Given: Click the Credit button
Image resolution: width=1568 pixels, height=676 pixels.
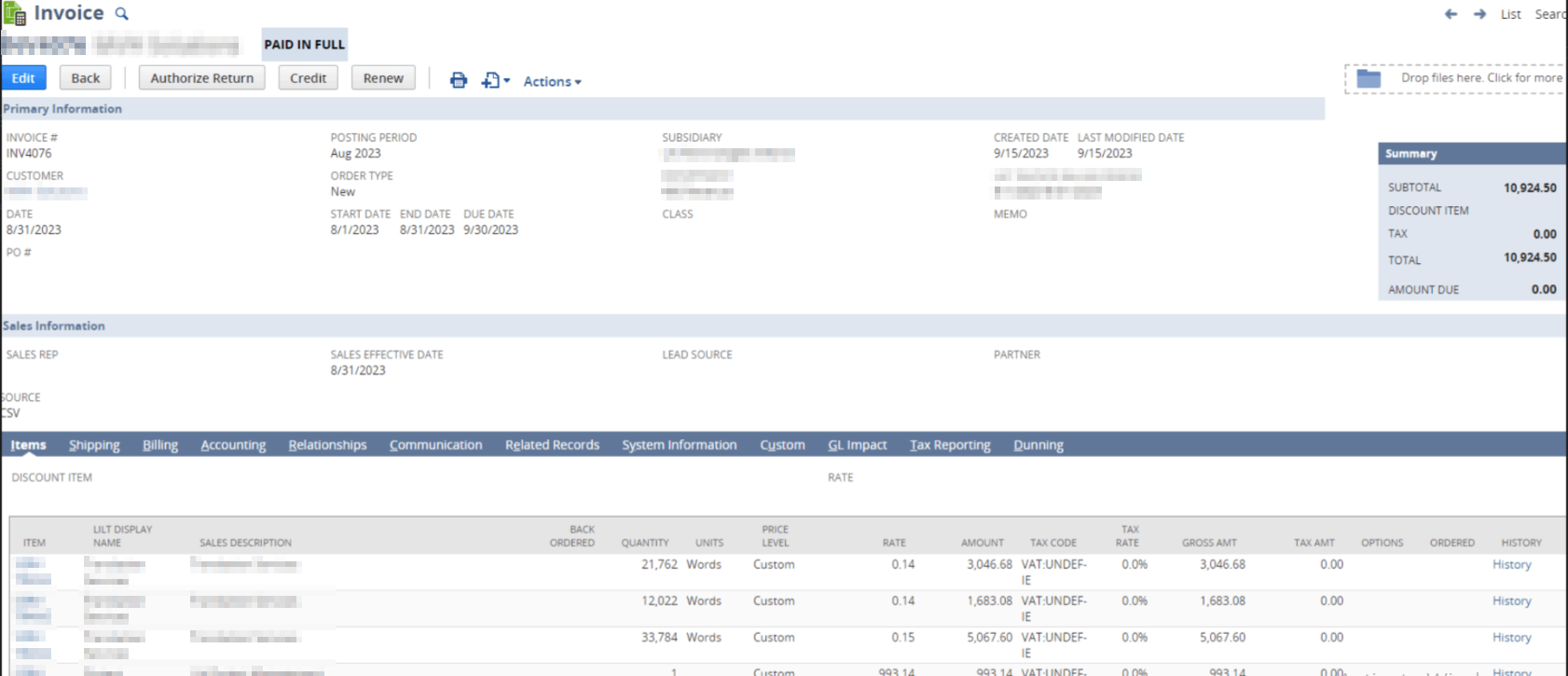Looking at the screenshot, I should [x=308, y=78].
